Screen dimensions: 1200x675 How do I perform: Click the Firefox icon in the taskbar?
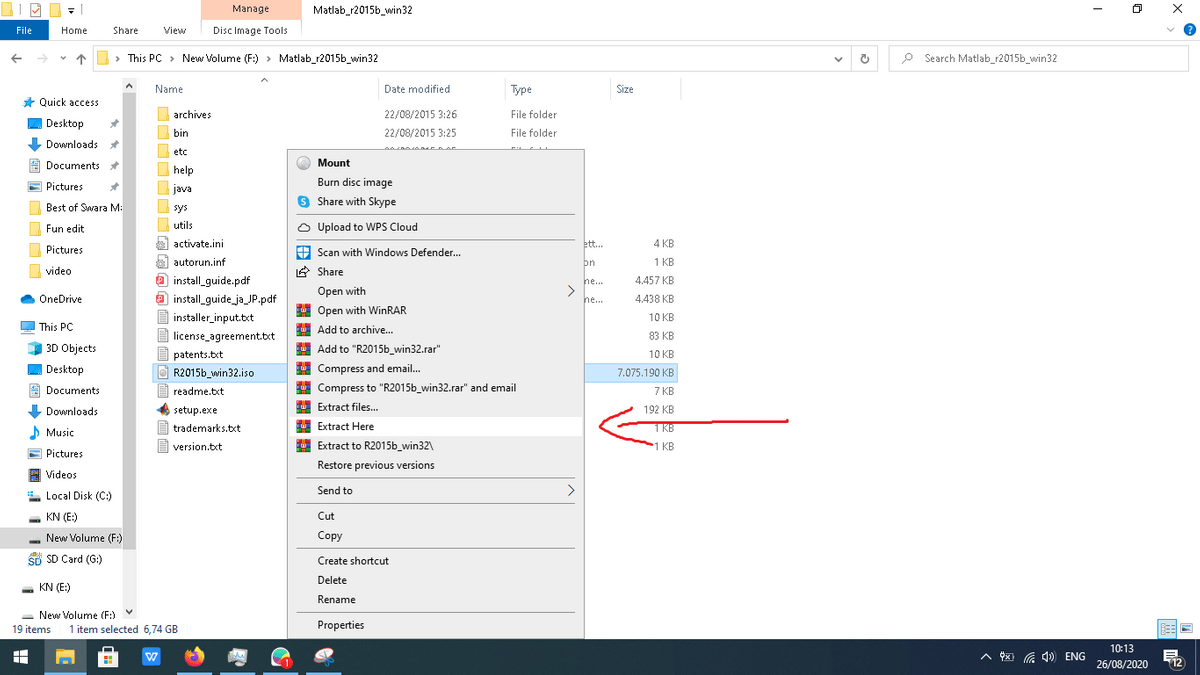(195, 657)
